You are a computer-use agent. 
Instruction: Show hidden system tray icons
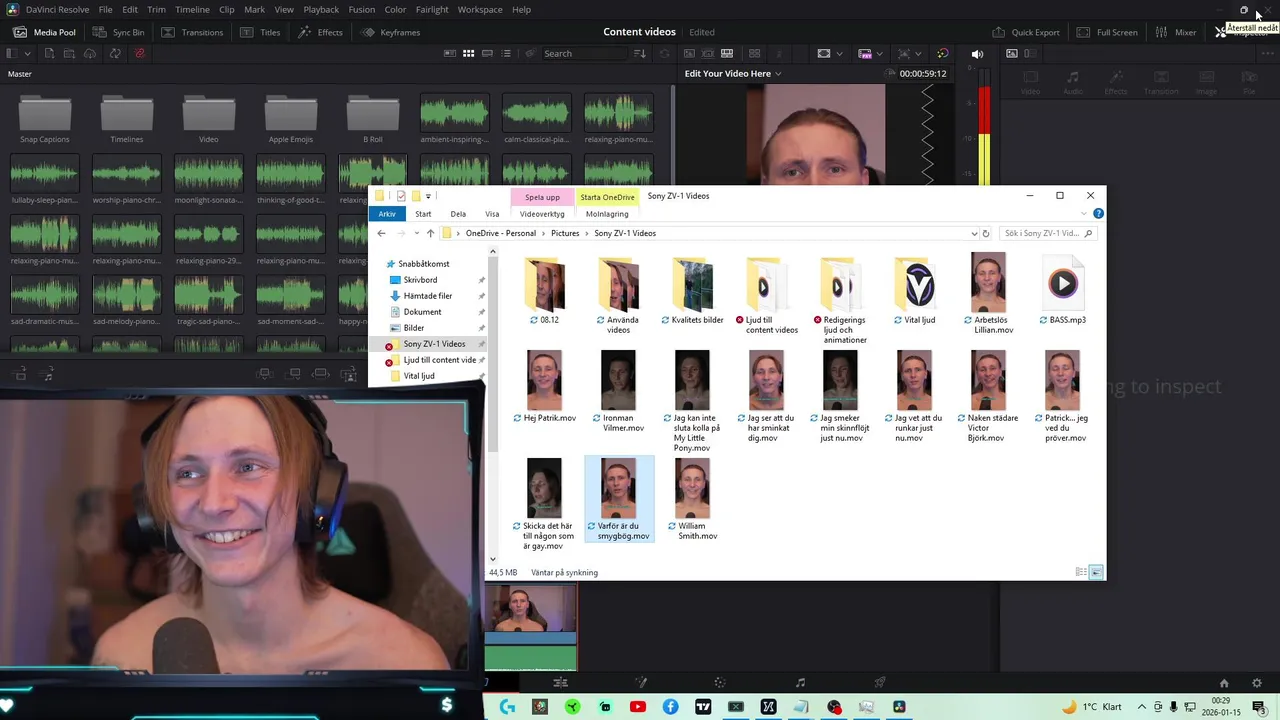pyautogui.click(x=1140, y=707)
